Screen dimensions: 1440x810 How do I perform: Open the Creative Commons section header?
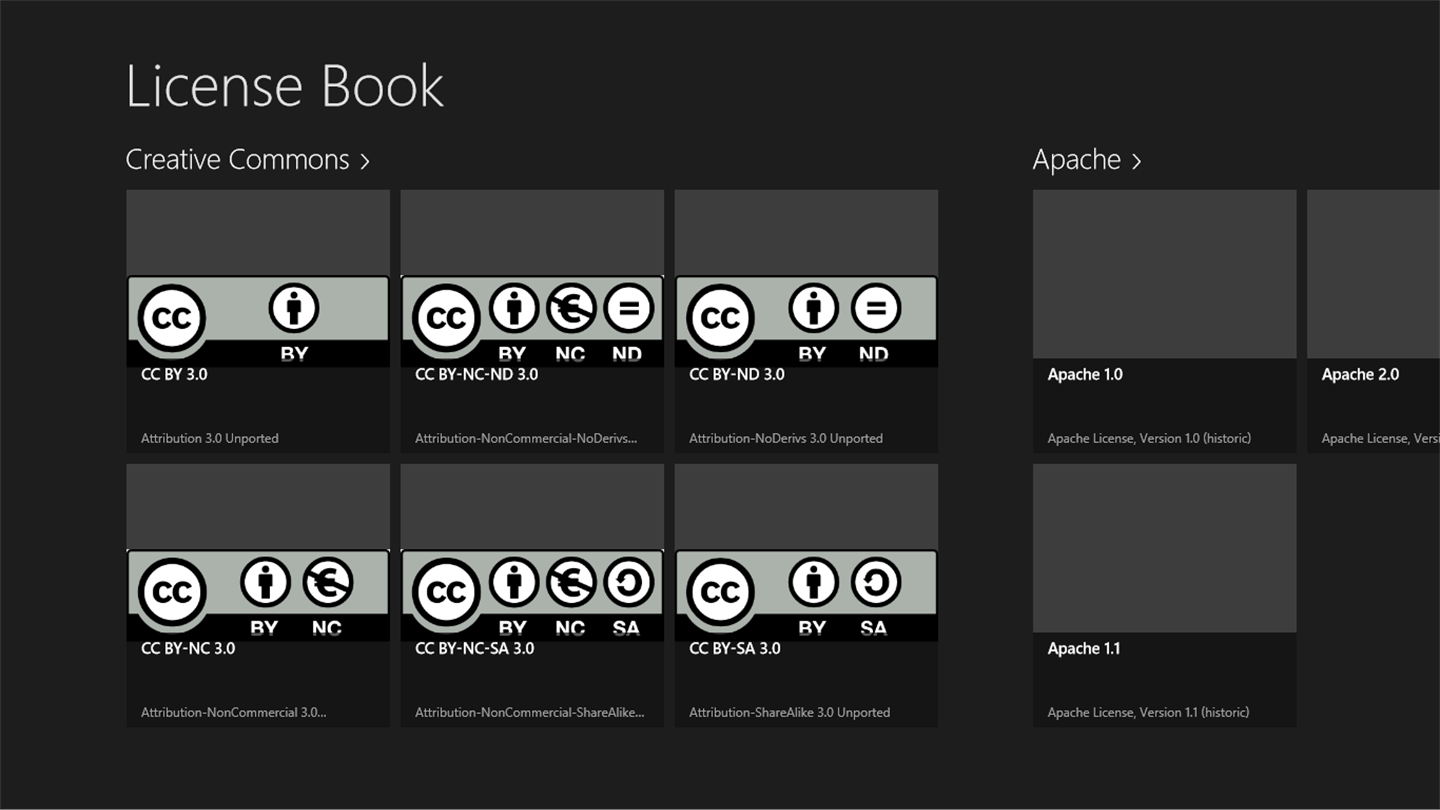(248, 160)
